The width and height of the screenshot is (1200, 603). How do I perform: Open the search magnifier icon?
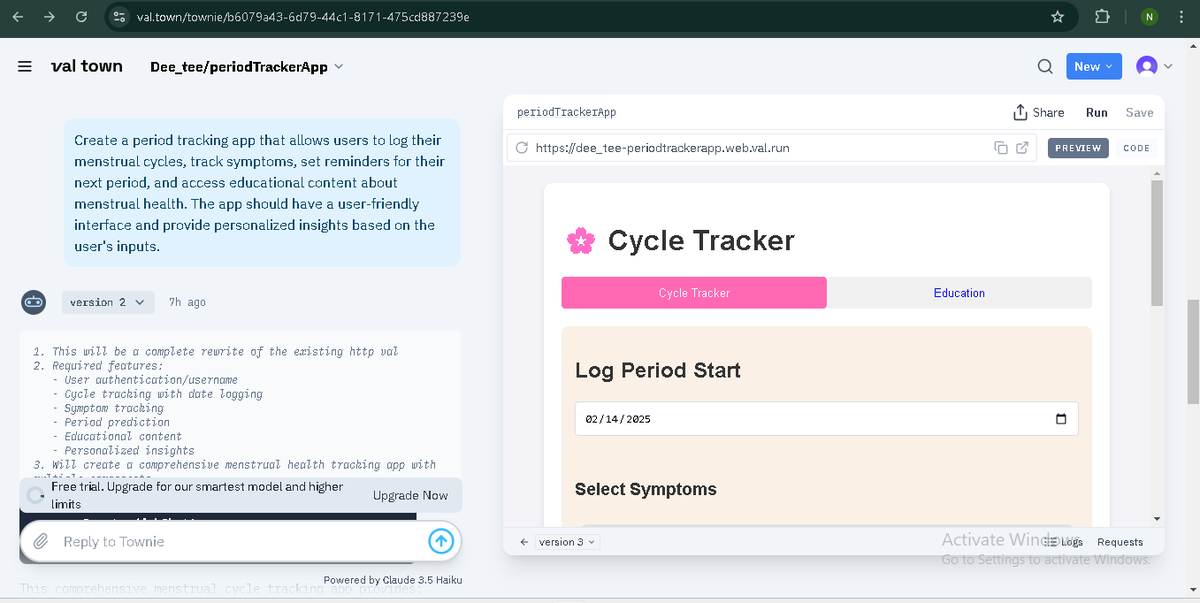tap(1044, 67)
